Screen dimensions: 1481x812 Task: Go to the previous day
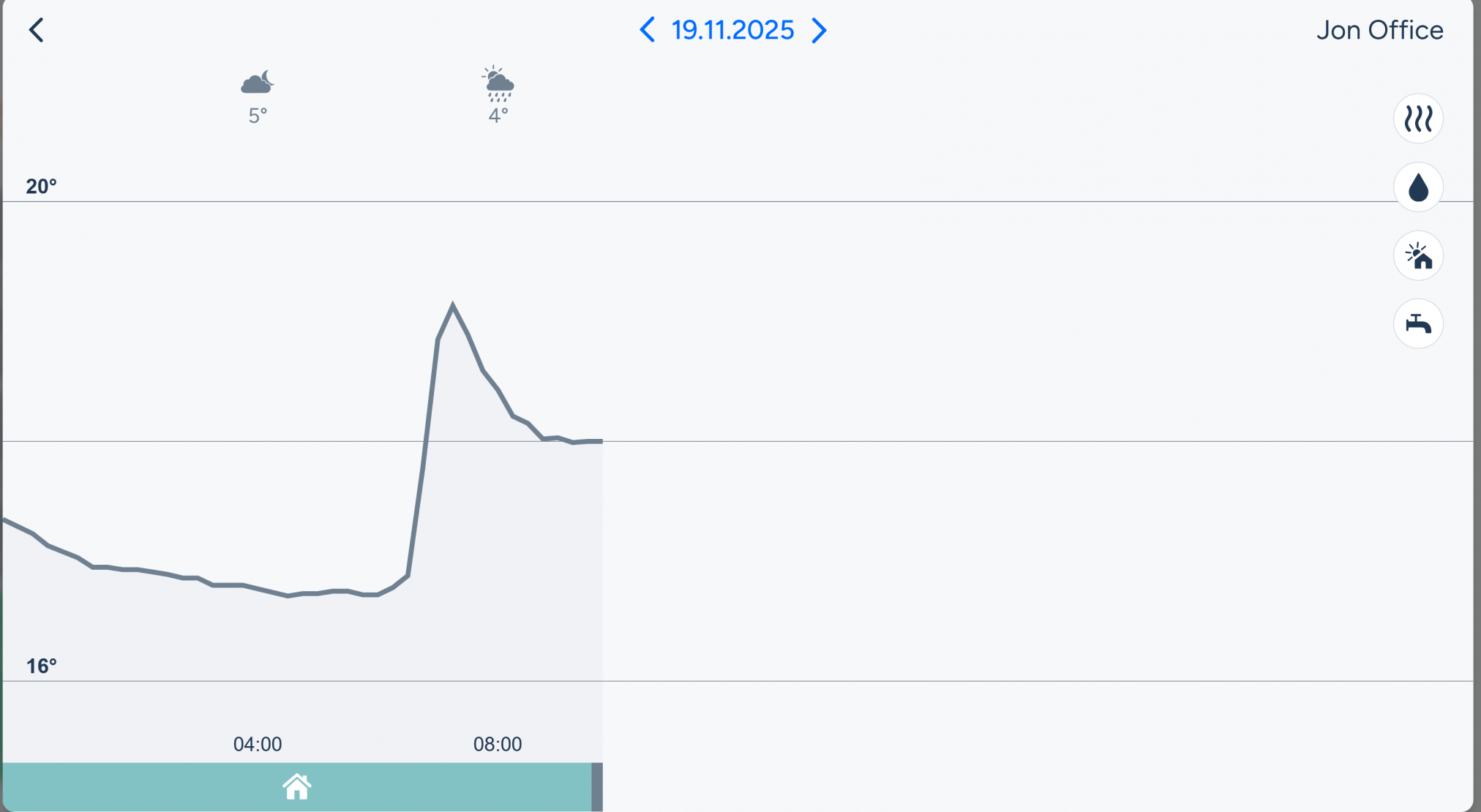coord(647,31)
